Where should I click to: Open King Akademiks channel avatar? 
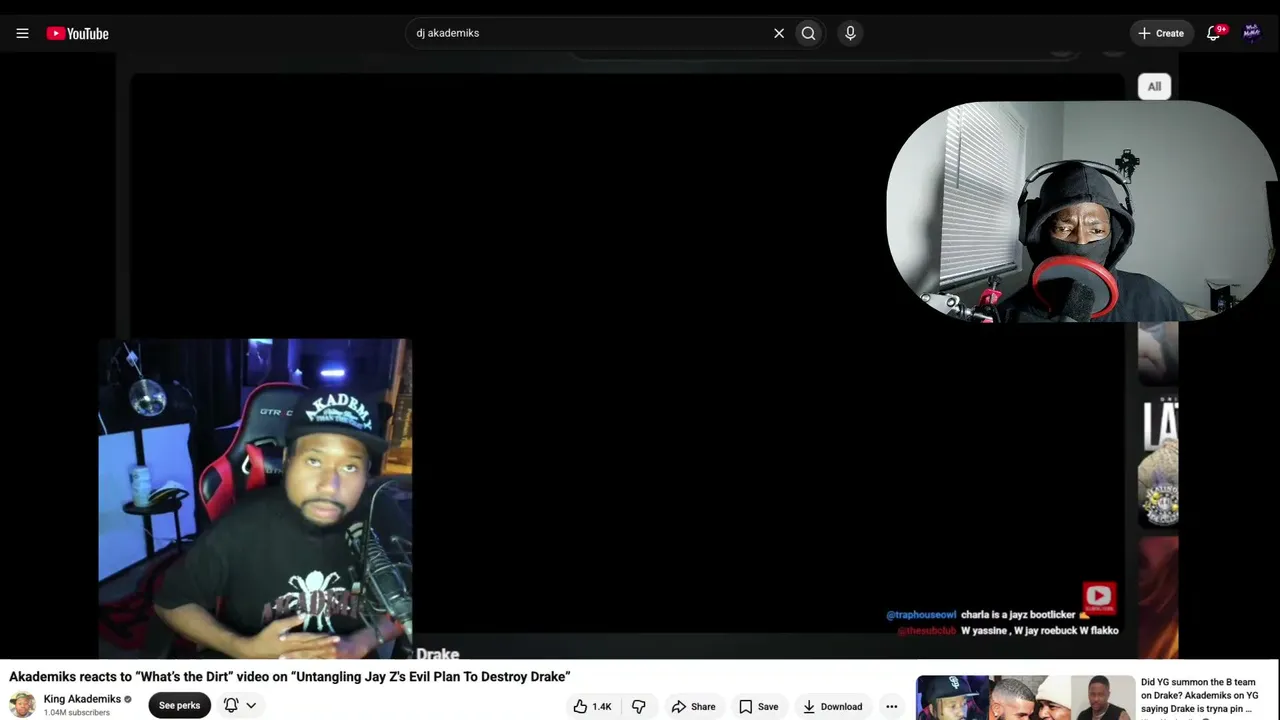(22, 705)
